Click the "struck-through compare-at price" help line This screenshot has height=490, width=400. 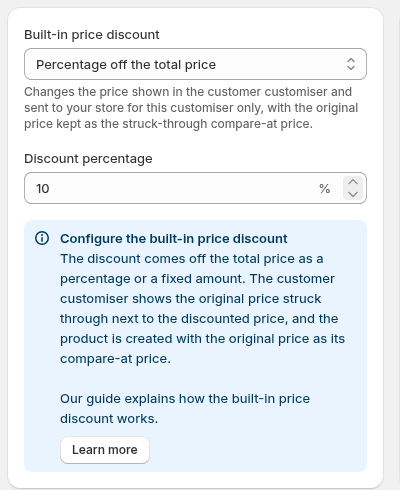tap(168, 124)
